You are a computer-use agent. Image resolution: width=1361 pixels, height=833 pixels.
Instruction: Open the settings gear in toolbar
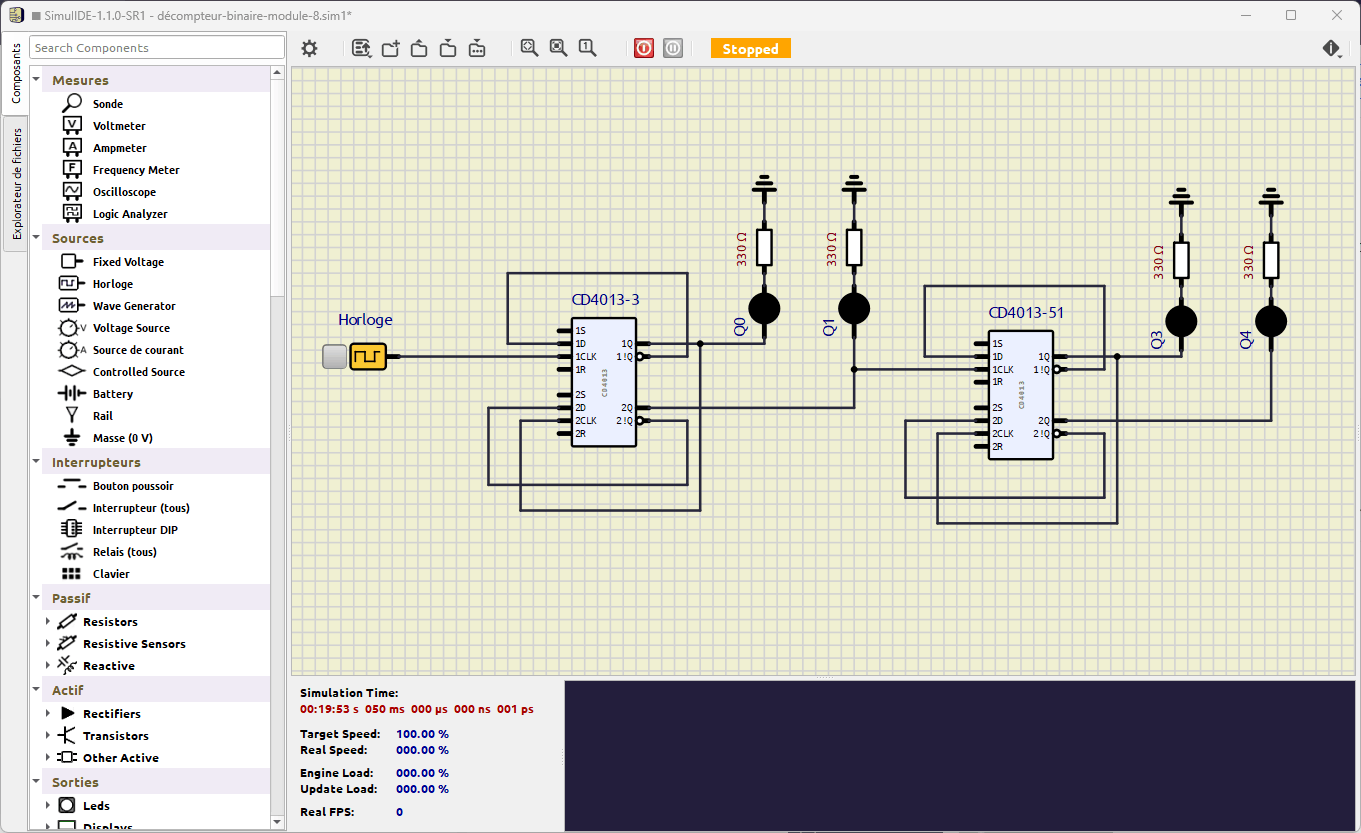click(x=309, y=48)
